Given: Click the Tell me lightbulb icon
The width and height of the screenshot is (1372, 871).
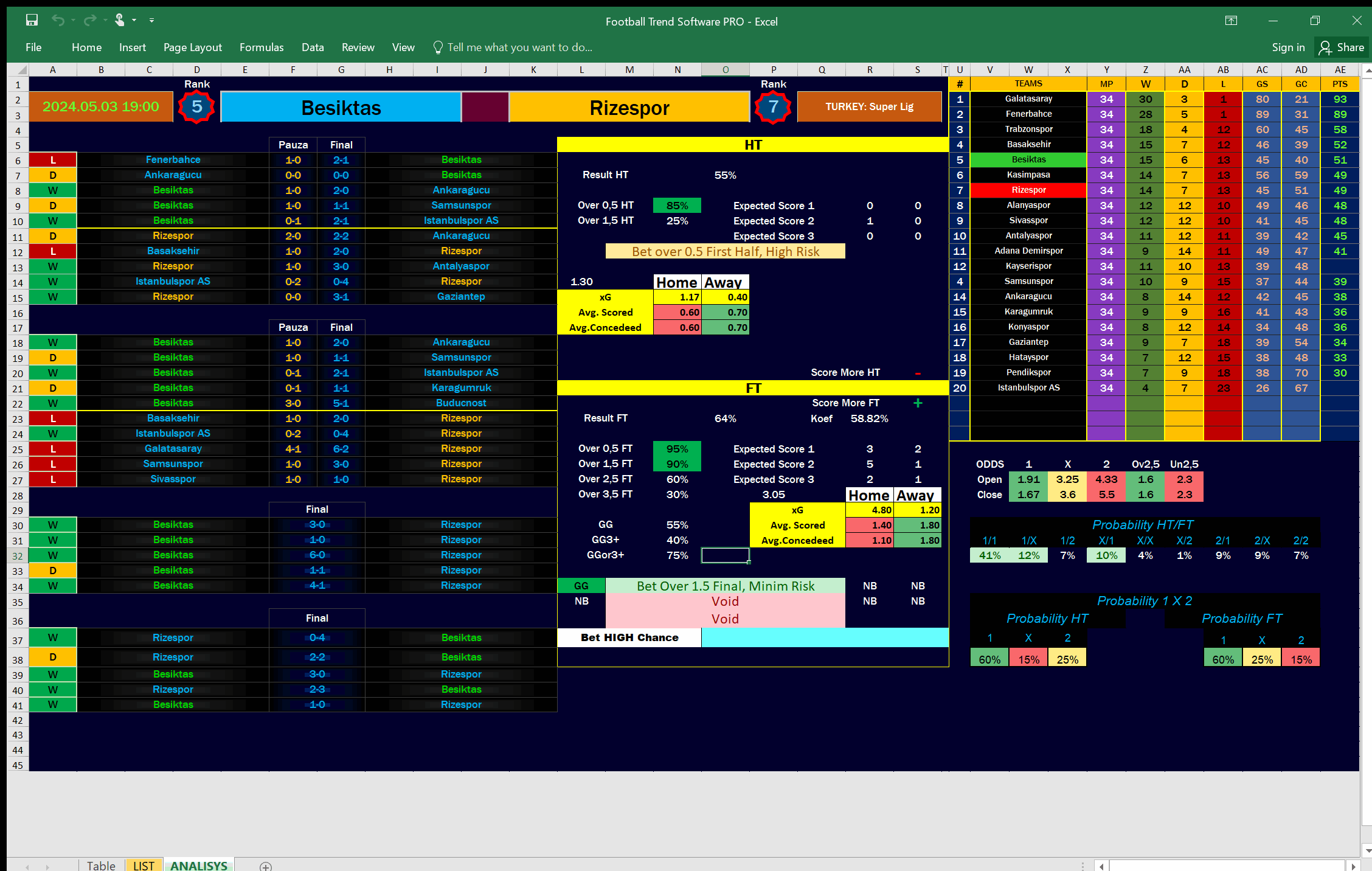Looking at the screenshot, I should point(438,47).
